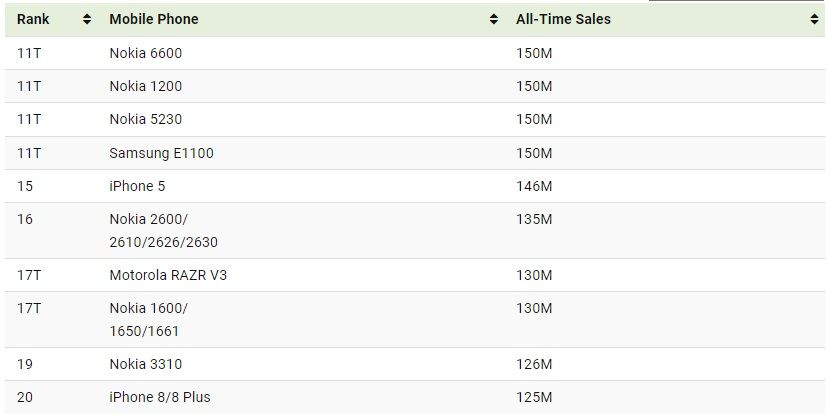The height and width of the screenshot is (420, 826).
Task: Sort by the Mobile Phone header label
Action: tap(154, 19)
